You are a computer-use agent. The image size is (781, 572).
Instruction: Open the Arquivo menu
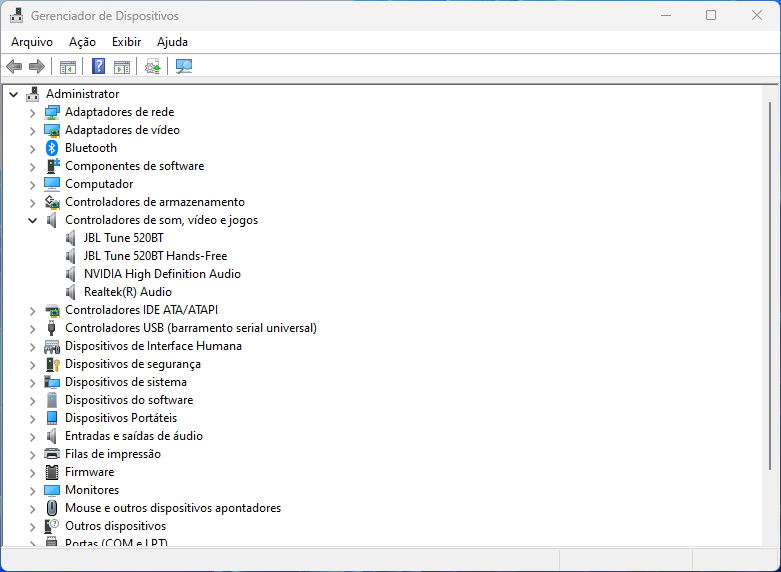[32, 42]
